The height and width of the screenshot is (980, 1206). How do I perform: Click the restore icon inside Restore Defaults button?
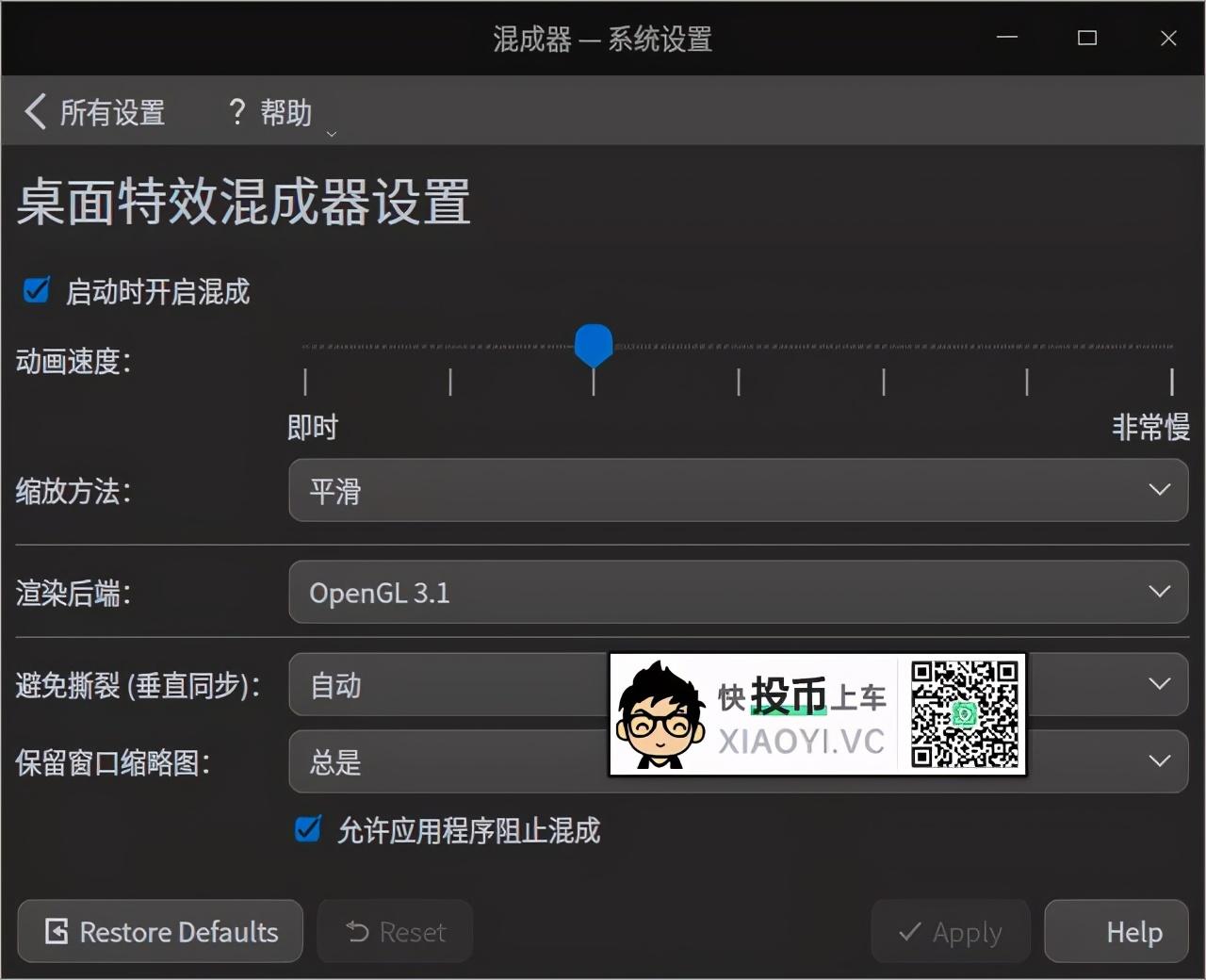tap(57, 931)
